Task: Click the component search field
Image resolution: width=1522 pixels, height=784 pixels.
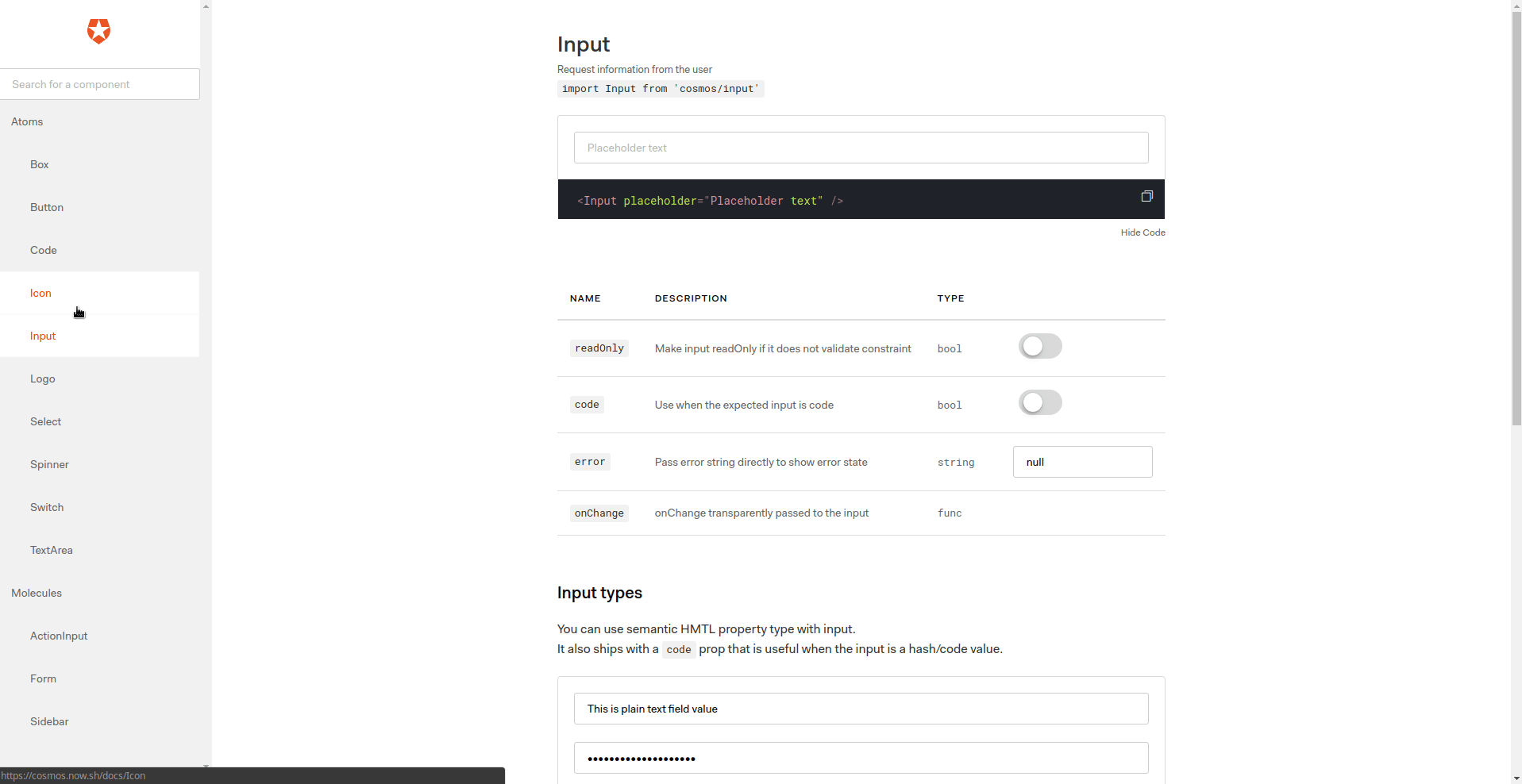Action: point(100,84)
